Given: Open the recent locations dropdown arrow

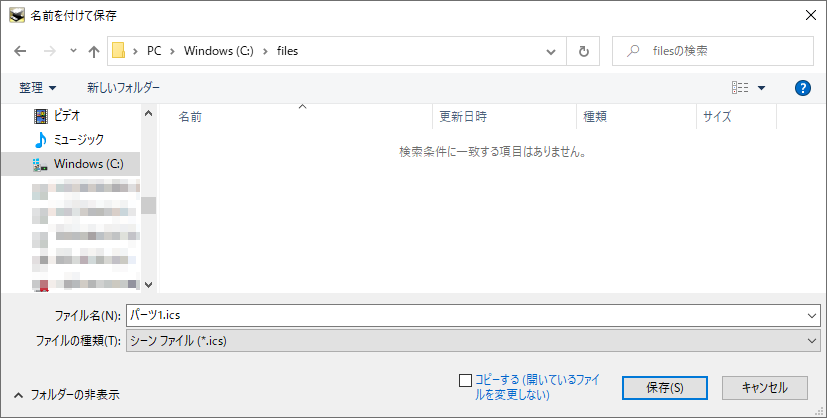Looking at the screenshot, I should click(73, 51).
